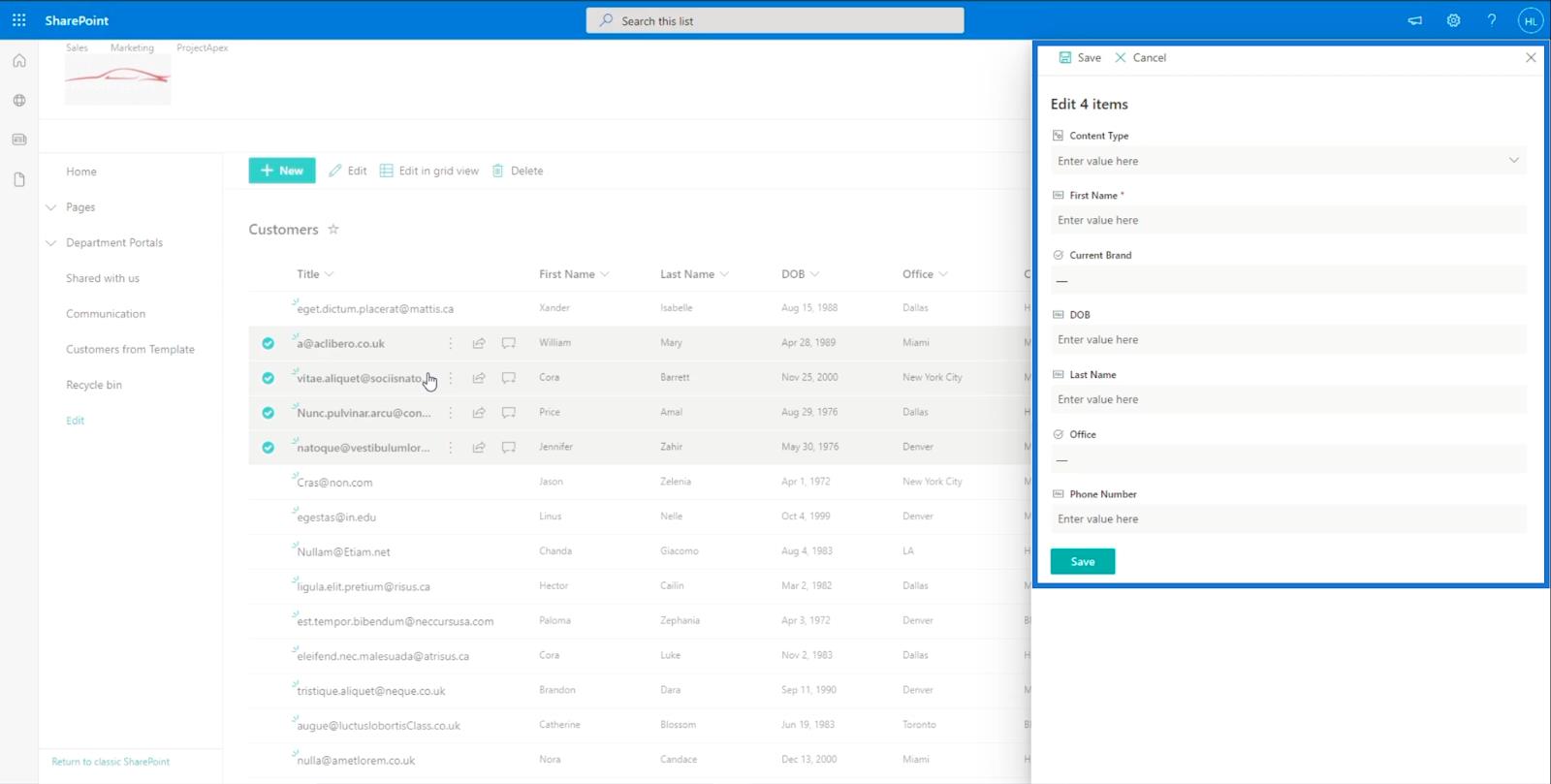Share the Nunc.pulvinar.arcu row
The image size is (1551, 784).
[479, 413]
